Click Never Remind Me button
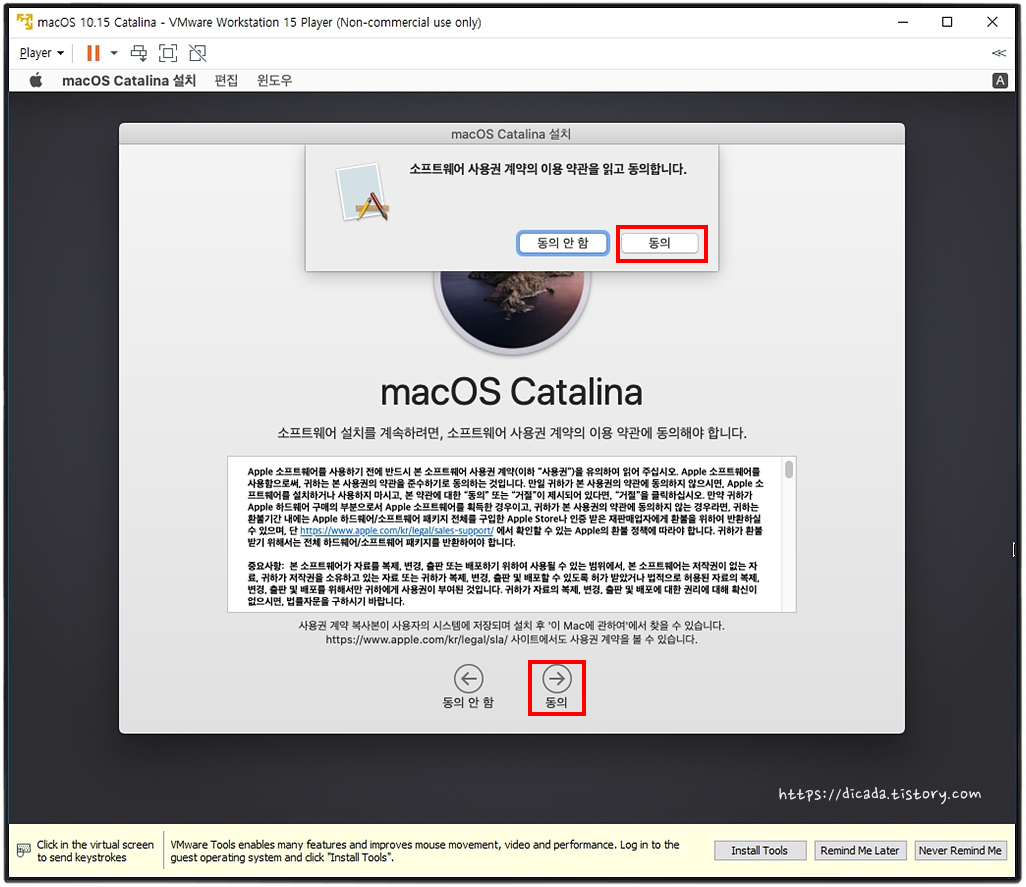The width and height of the screenshot is (1026, 887). pyautogui.click(x=960, y=850)
